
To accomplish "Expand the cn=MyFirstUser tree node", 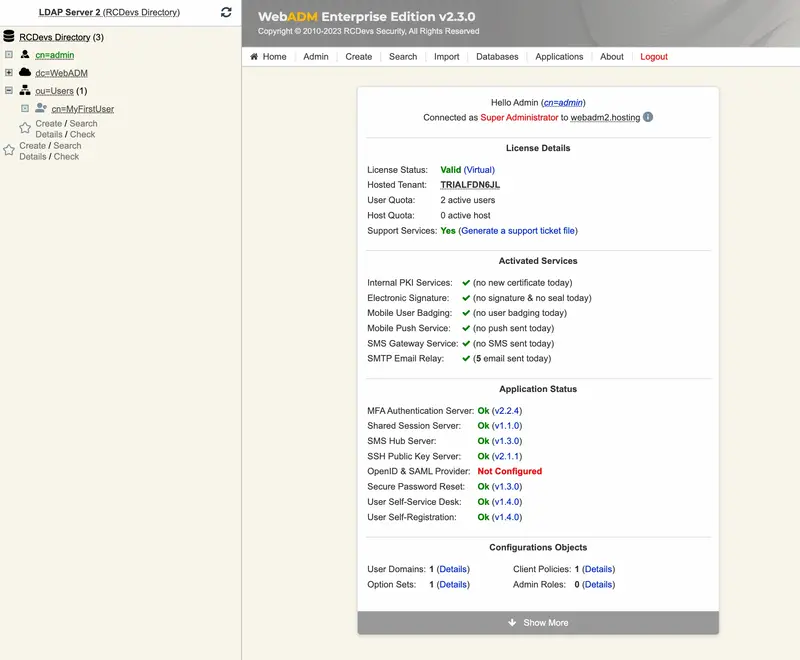I will [24, 108].
